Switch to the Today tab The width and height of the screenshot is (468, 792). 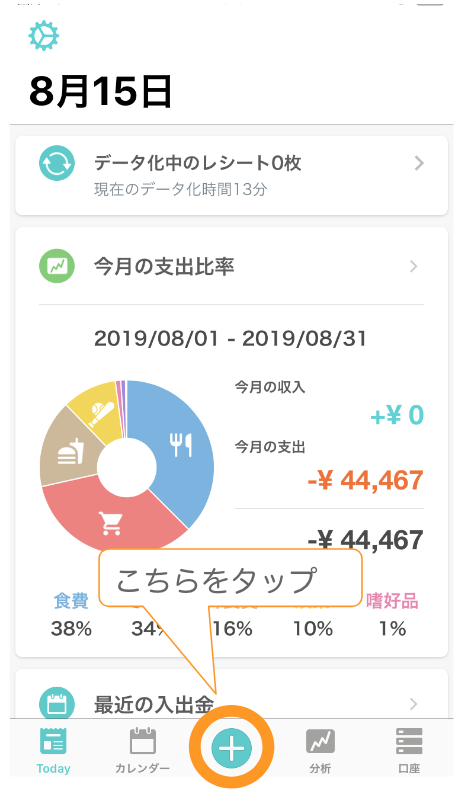[53, 751]
